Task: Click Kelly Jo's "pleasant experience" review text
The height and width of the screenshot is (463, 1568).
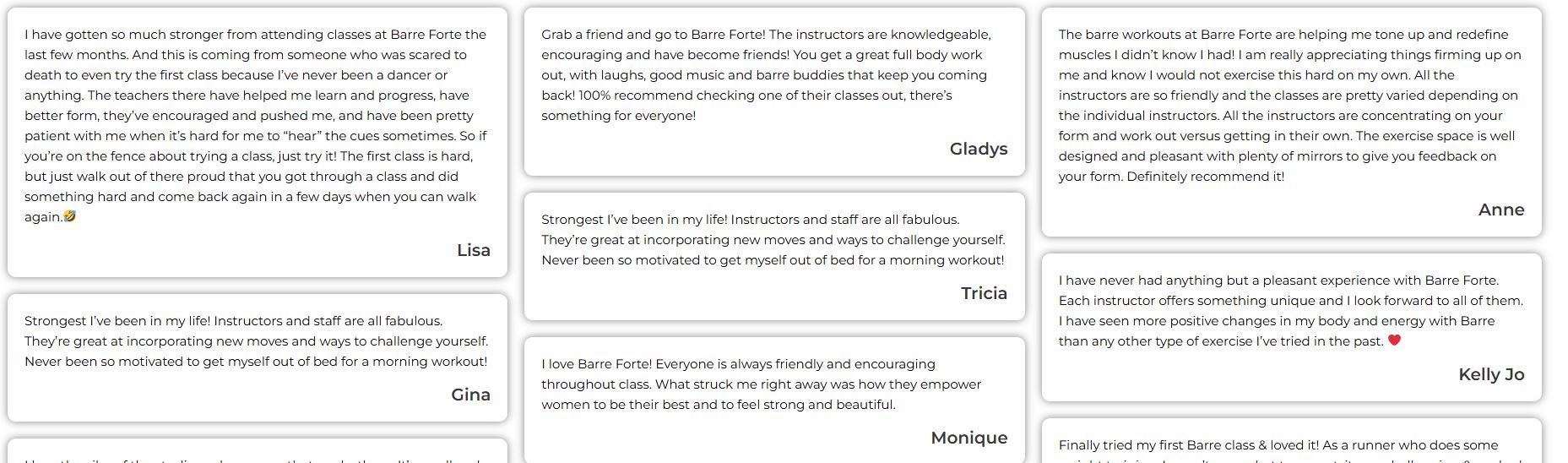Action: [1290, 310]
